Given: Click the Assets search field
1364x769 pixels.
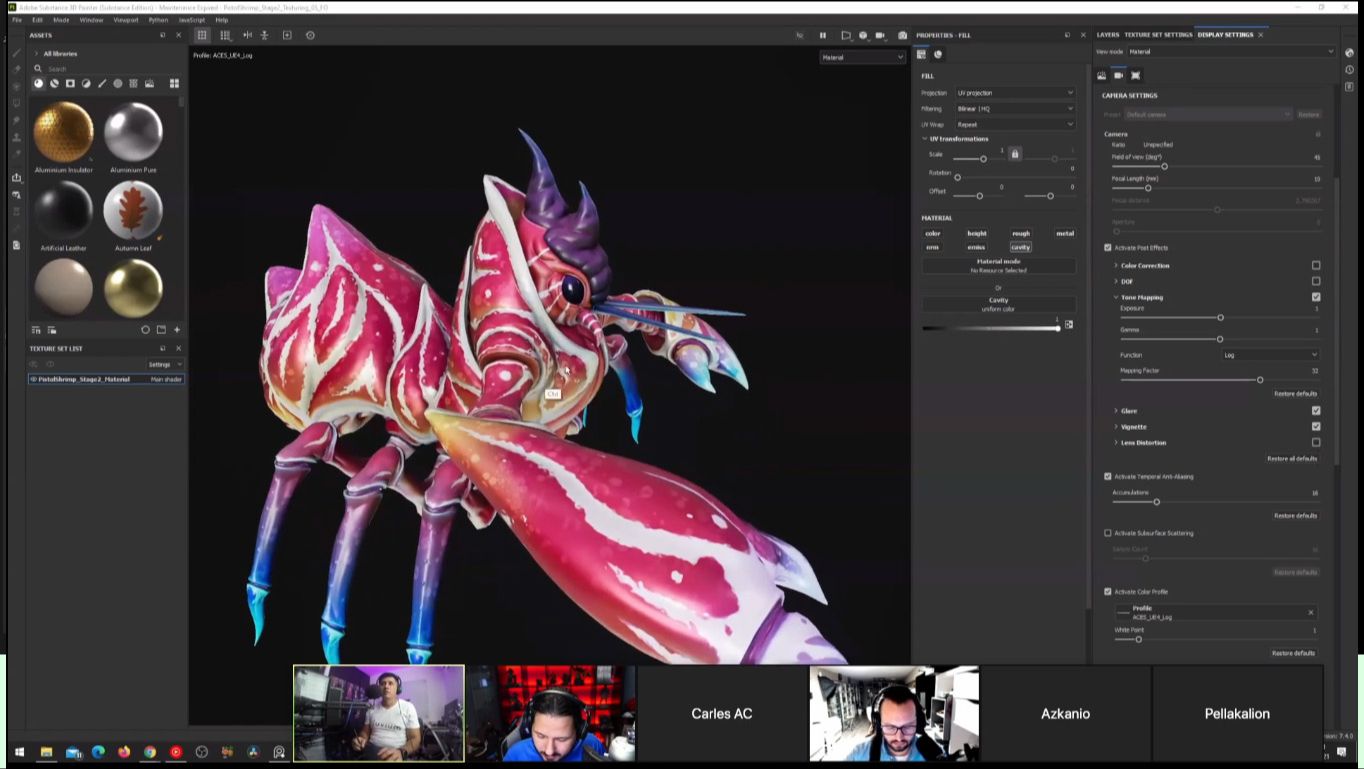Looking at the screenshot, I should pyautogui.click(x=110, y=69).
